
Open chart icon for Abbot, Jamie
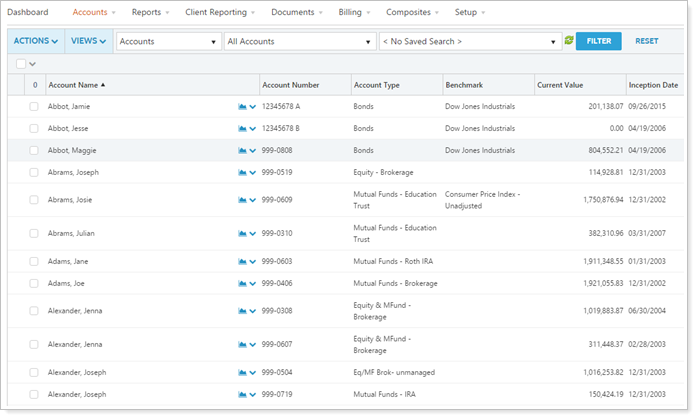tap(242, 106)
